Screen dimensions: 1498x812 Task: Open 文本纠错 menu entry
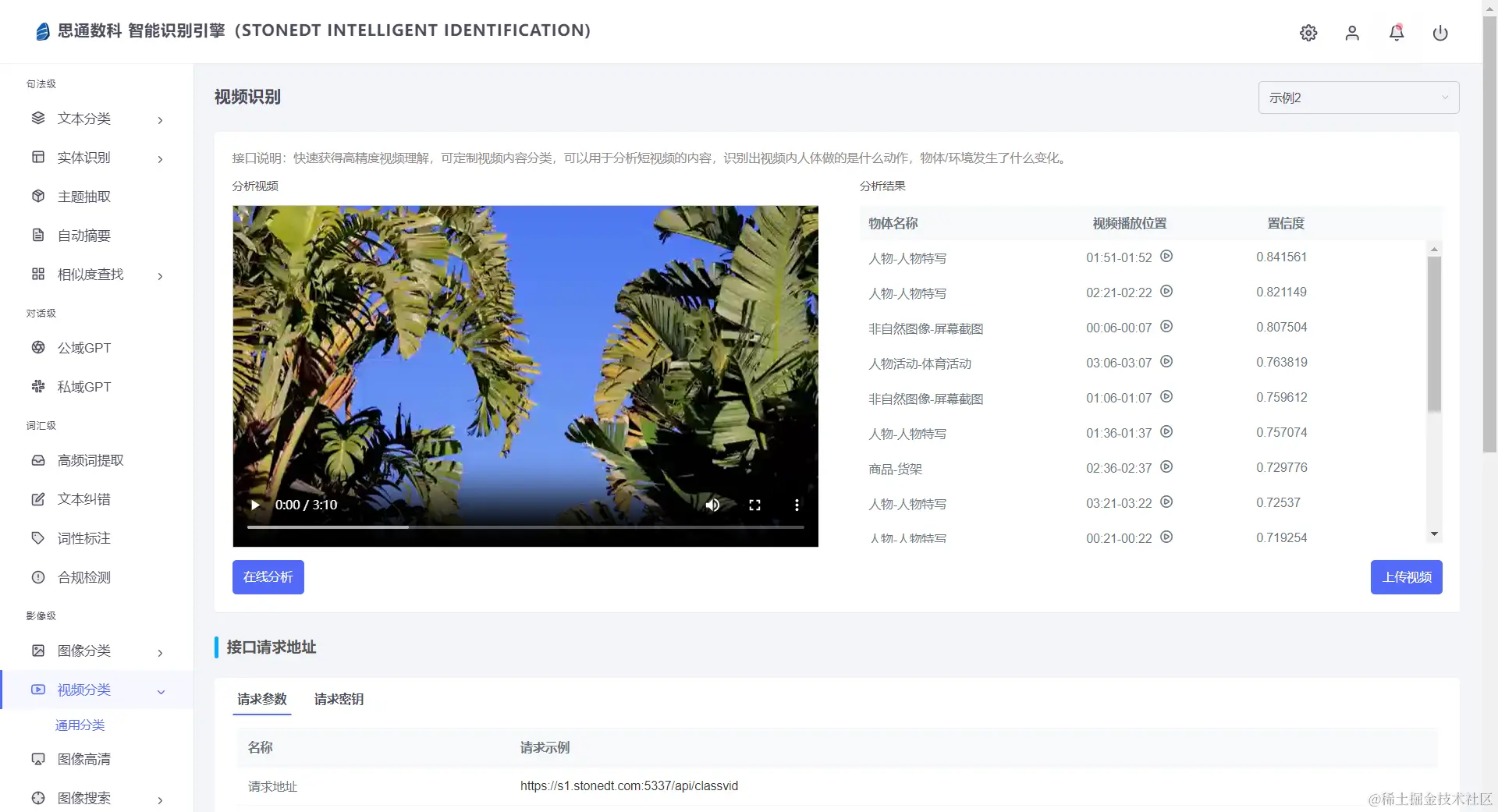coord(84,500)
